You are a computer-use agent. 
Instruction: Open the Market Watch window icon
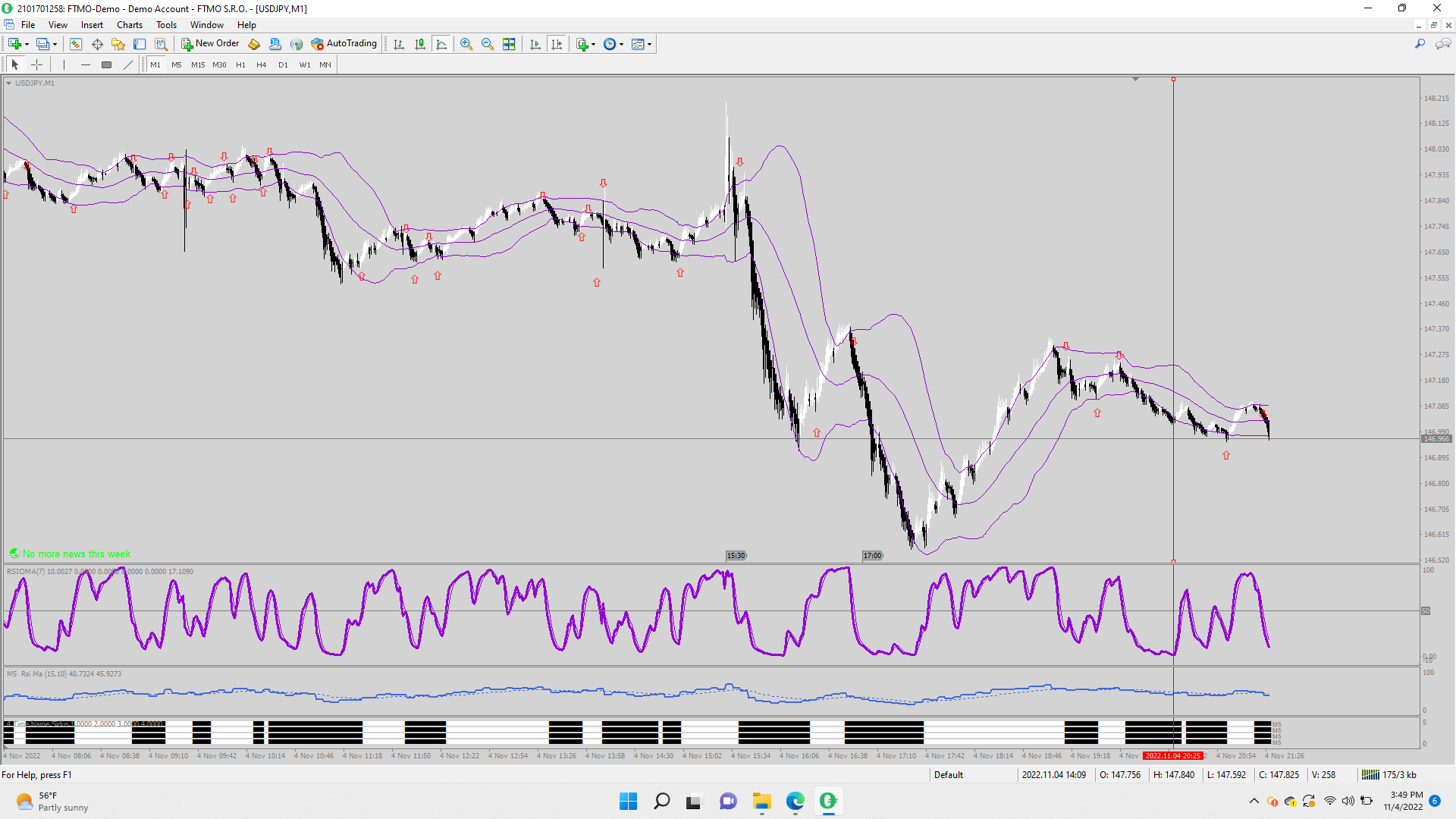[76, 44]
